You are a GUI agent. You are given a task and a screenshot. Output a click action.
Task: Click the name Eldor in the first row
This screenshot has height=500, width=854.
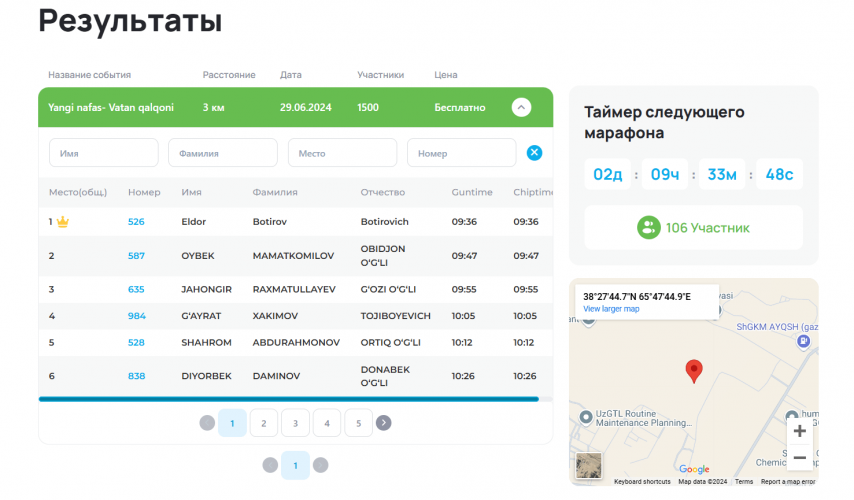pyautogui.click(x=194, y=222)
